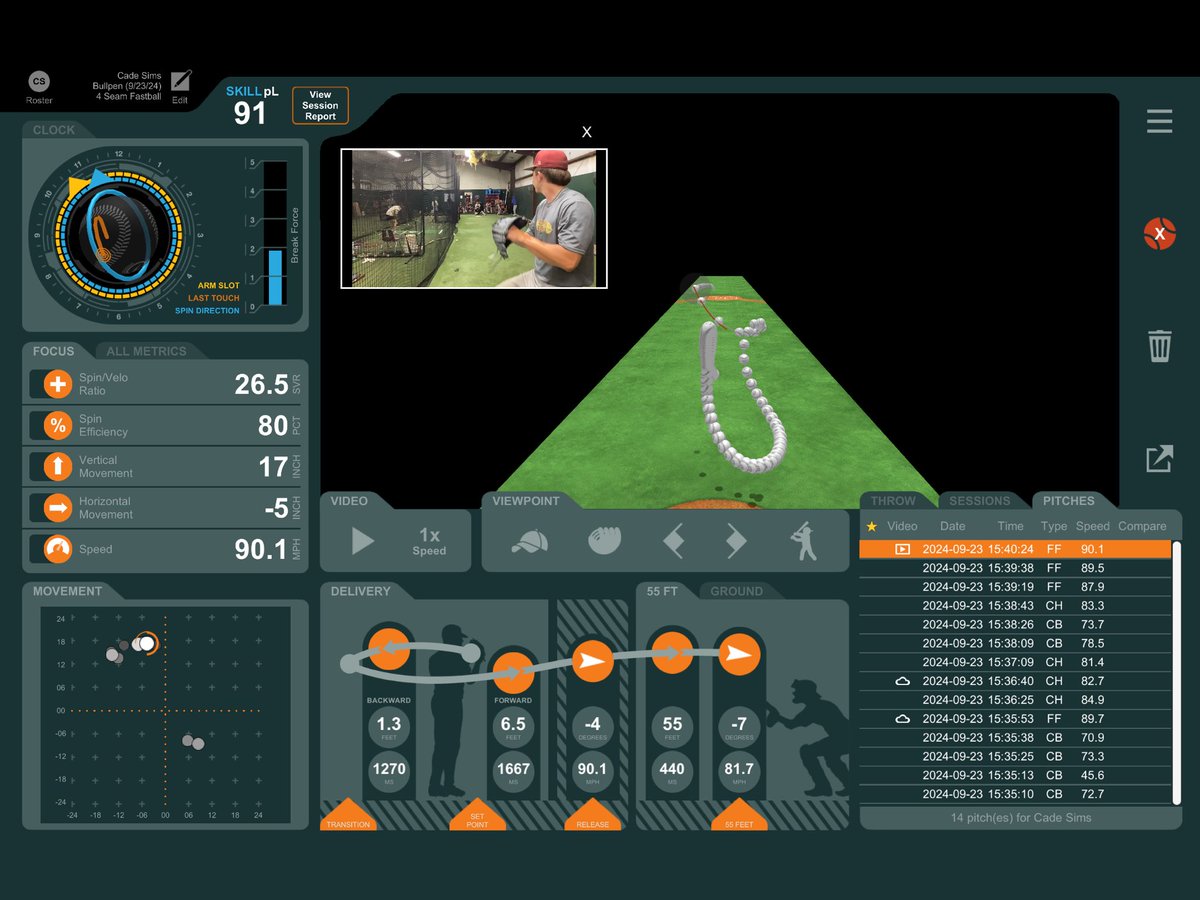Open the THROW tab

pos(893,501)
